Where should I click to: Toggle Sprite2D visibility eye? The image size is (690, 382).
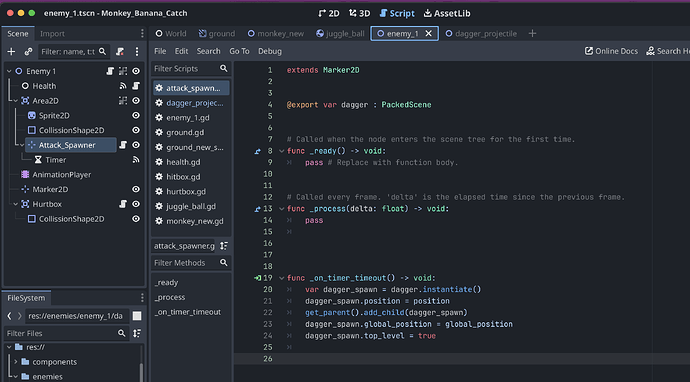pos(136,115)
